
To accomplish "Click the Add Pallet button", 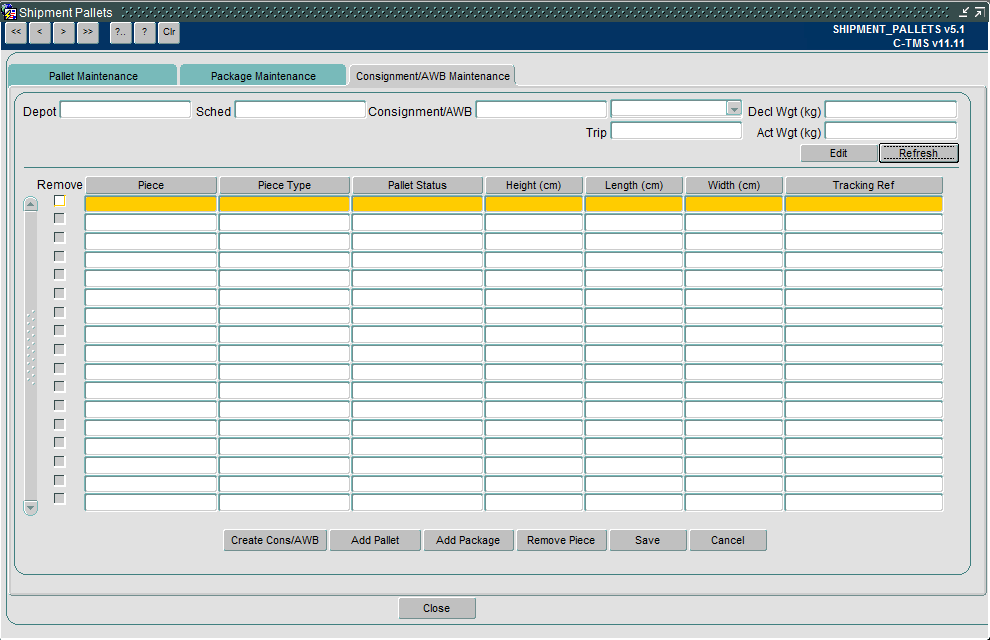I will pyautogui.click(x=375, y=540).
